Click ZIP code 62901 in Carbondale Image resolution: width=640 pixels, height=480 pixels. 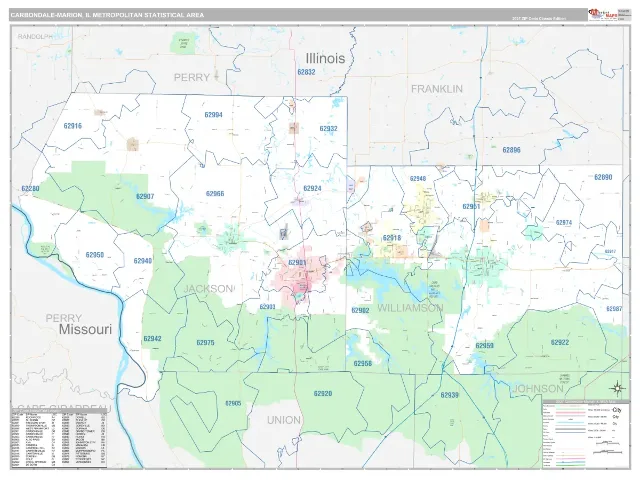tap(297, 262)
